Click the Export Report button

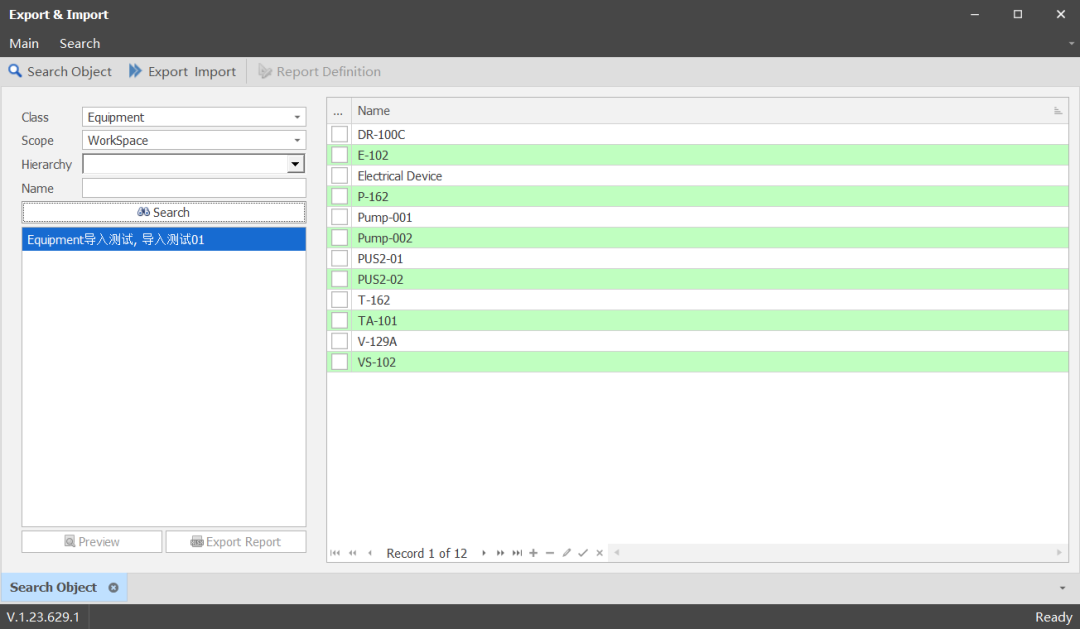(236, 542)
